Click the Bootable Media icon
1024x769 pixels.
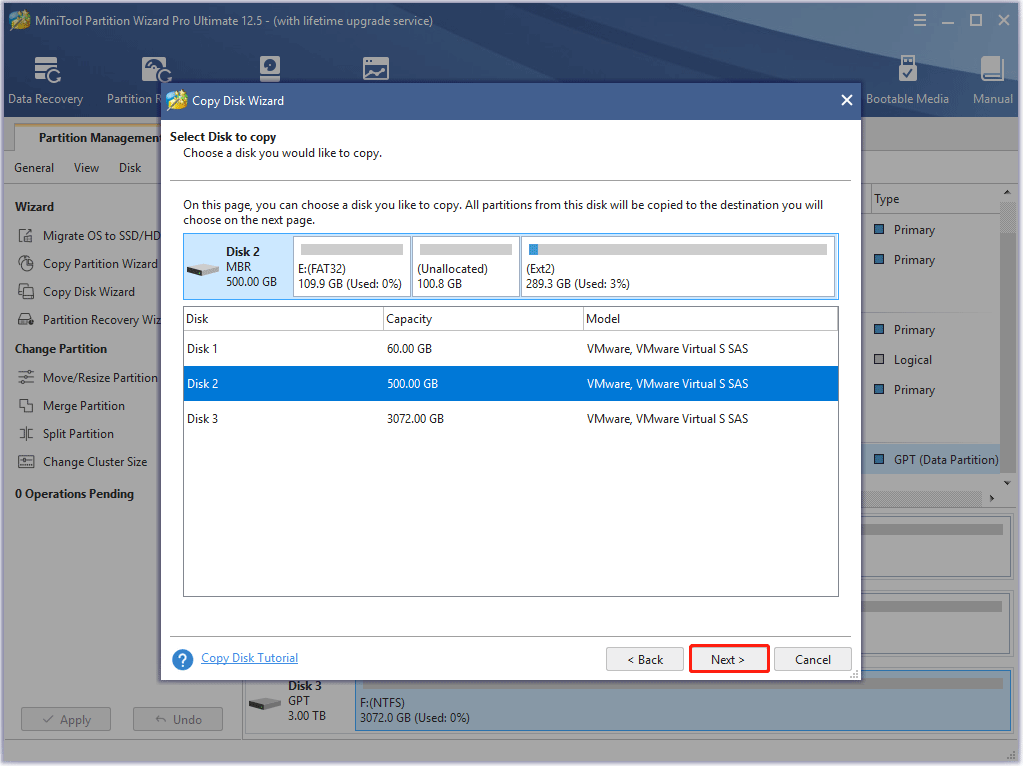coord(908,78)
